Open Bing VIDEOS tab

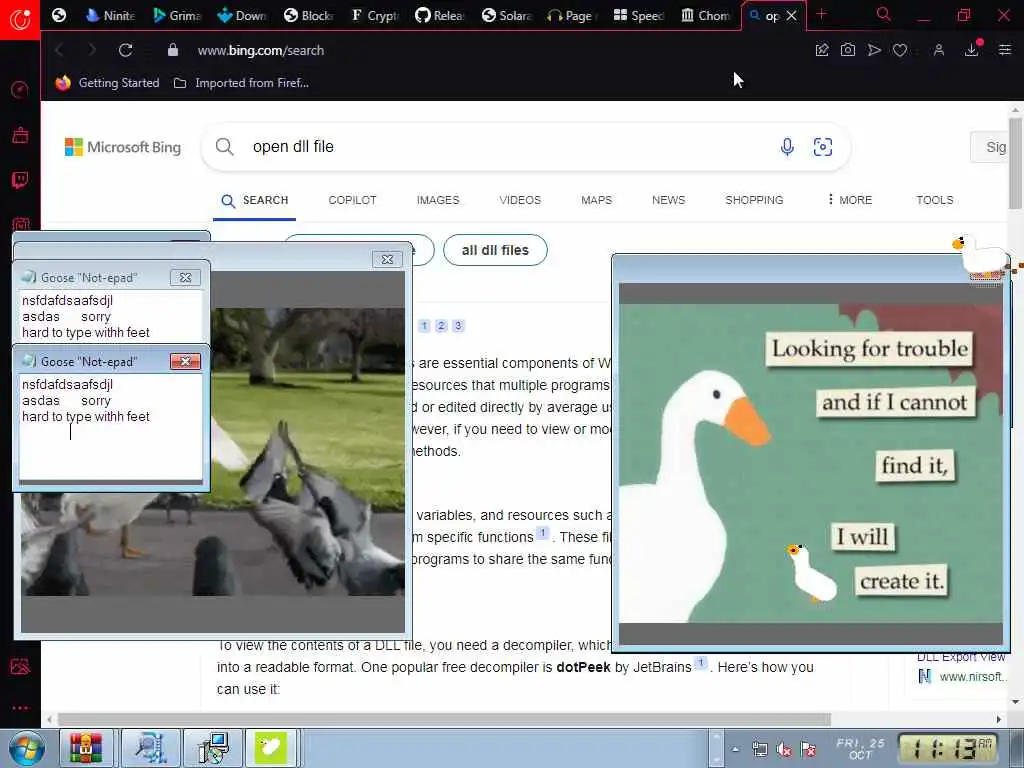point(520,200)
